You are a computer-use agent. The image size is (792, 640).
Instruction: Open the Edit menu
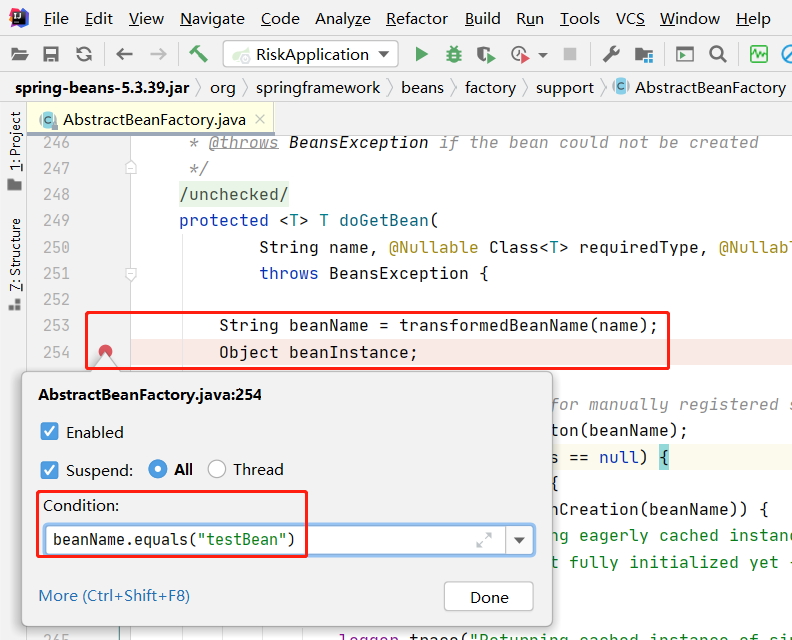click(98, 19)
